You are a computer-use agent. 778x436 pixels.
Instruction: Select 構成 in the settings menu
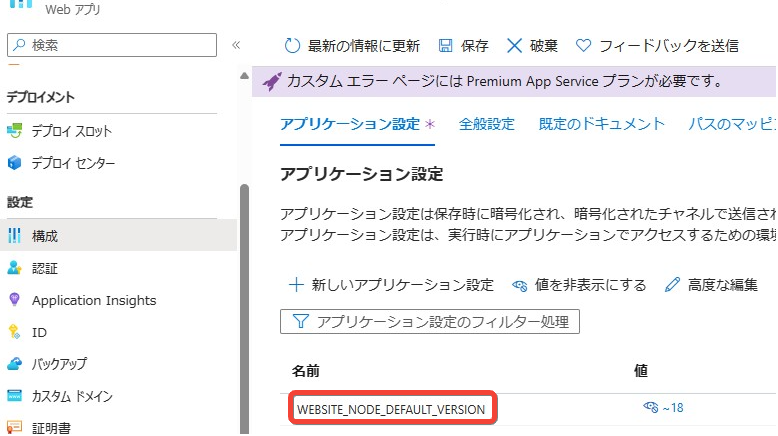coord(45,236)
